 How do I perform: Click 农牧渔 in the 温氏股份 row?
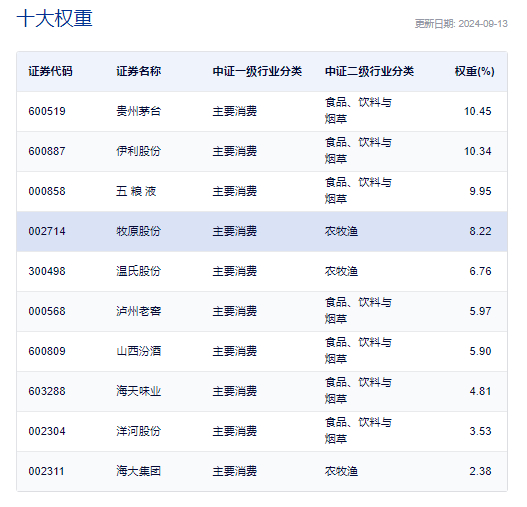click(x=341, y=271)
